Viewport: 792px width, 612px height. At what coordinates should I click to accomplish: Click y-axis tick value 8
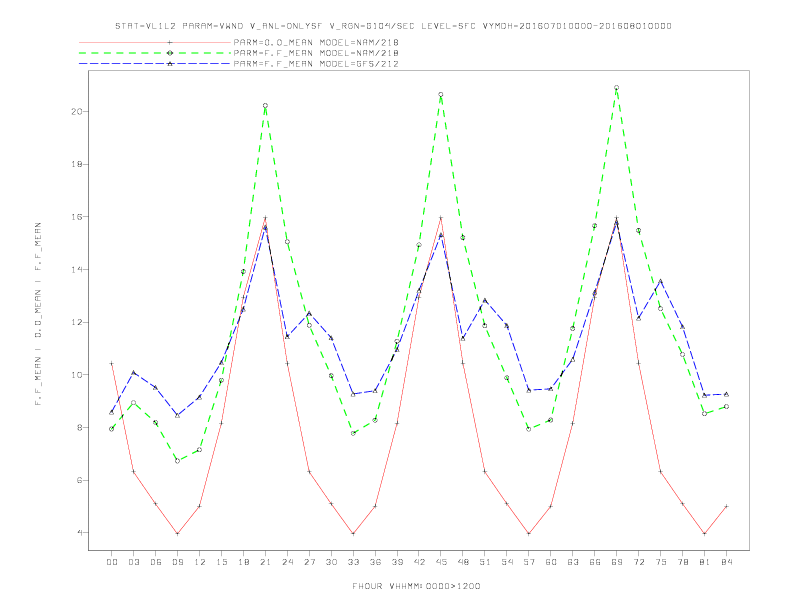coord(80,427)
